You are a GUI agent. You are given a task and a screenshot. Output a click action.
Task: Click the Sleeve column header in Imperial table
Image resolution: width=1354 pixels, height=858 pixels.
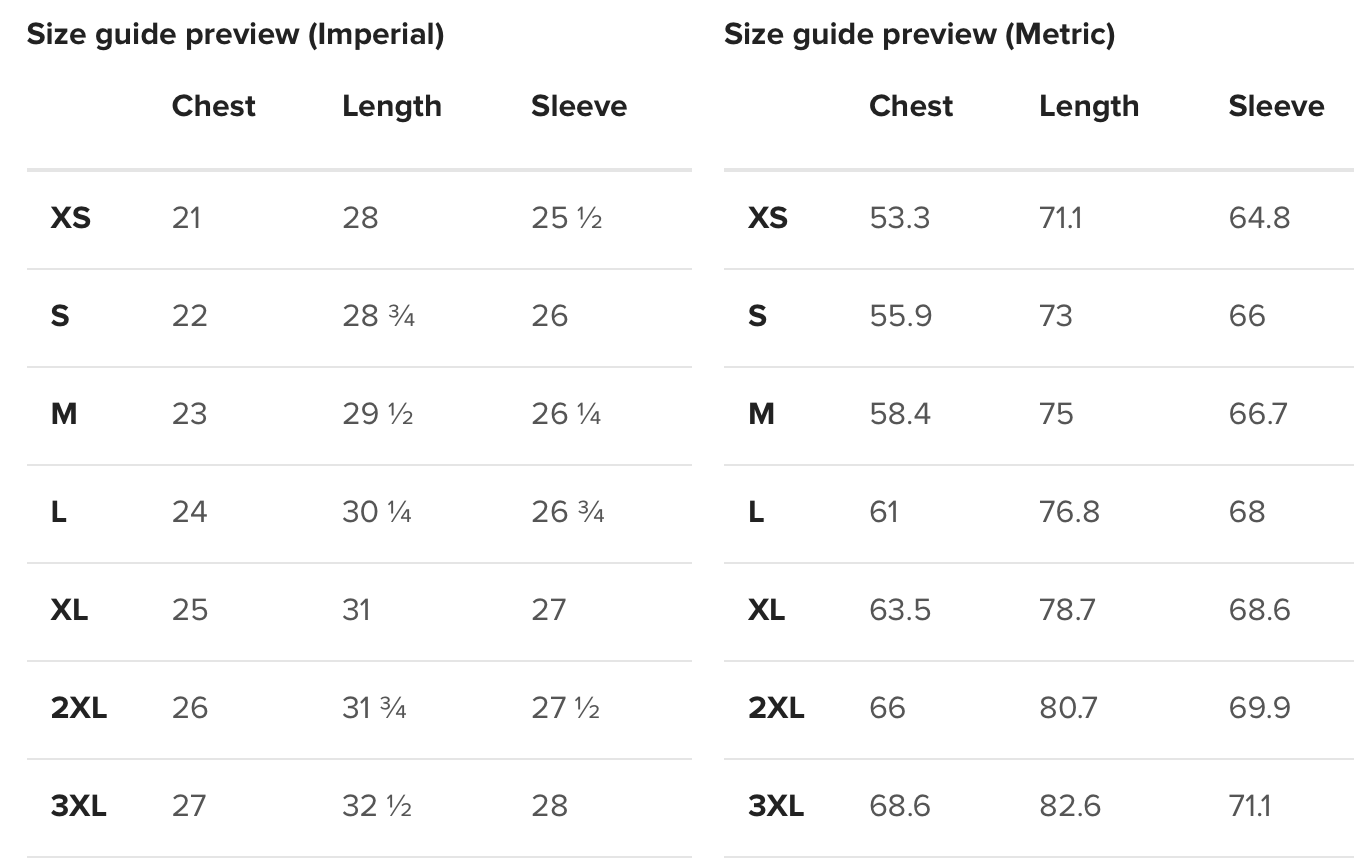point(579,106)
